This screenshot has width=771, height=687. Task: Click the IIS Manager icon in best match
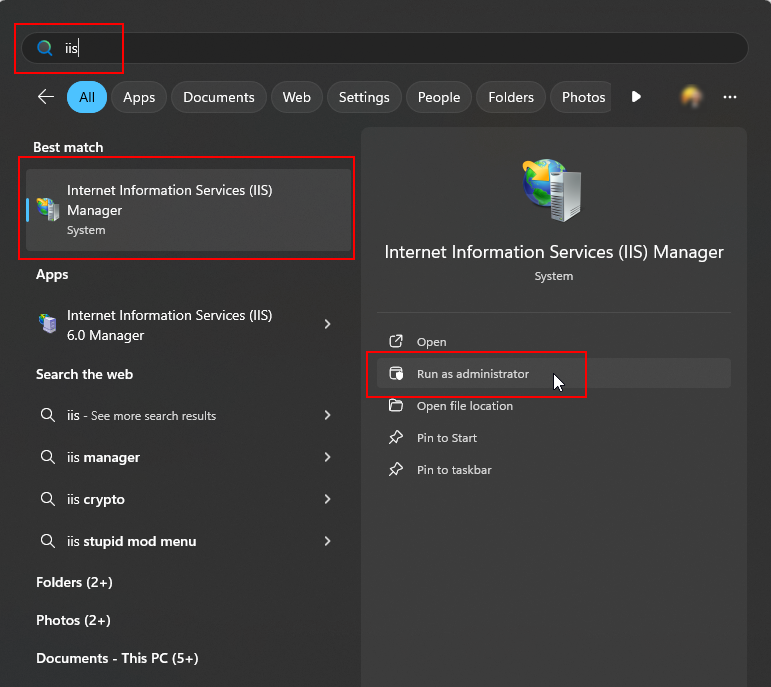point(48,209)
